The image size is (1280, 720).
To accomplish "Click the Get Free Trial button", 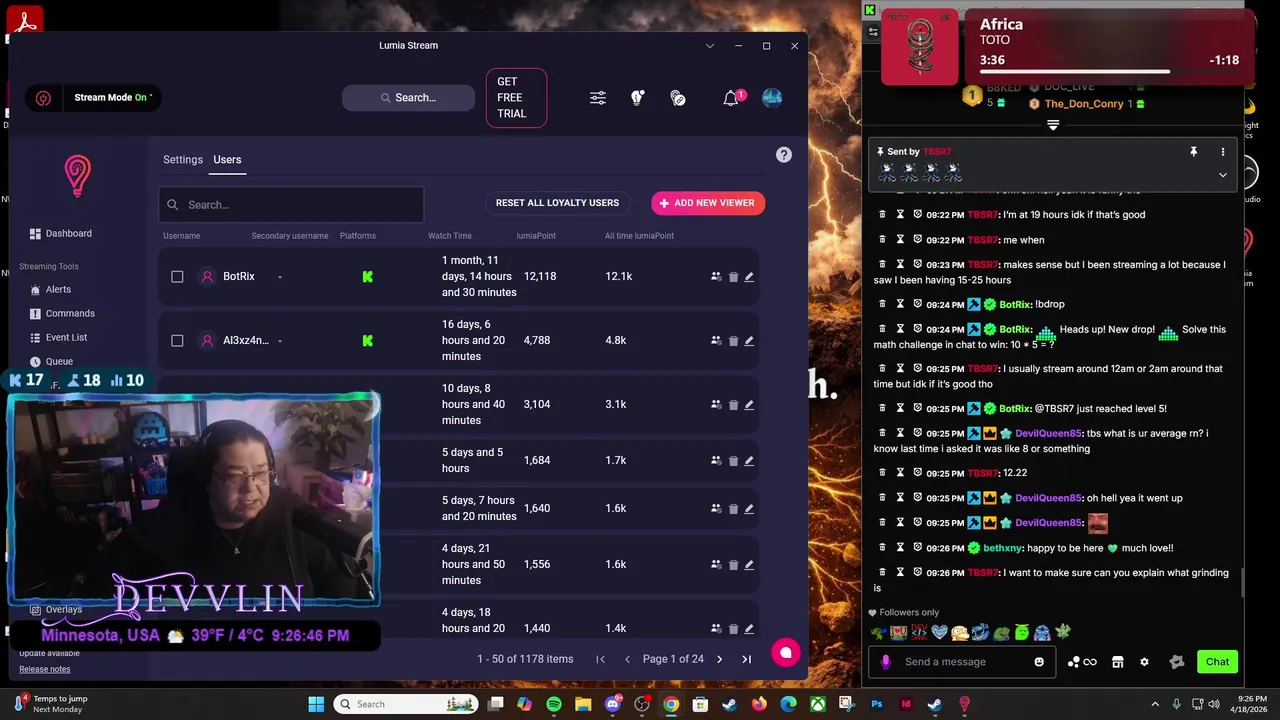I will (516, 98).
